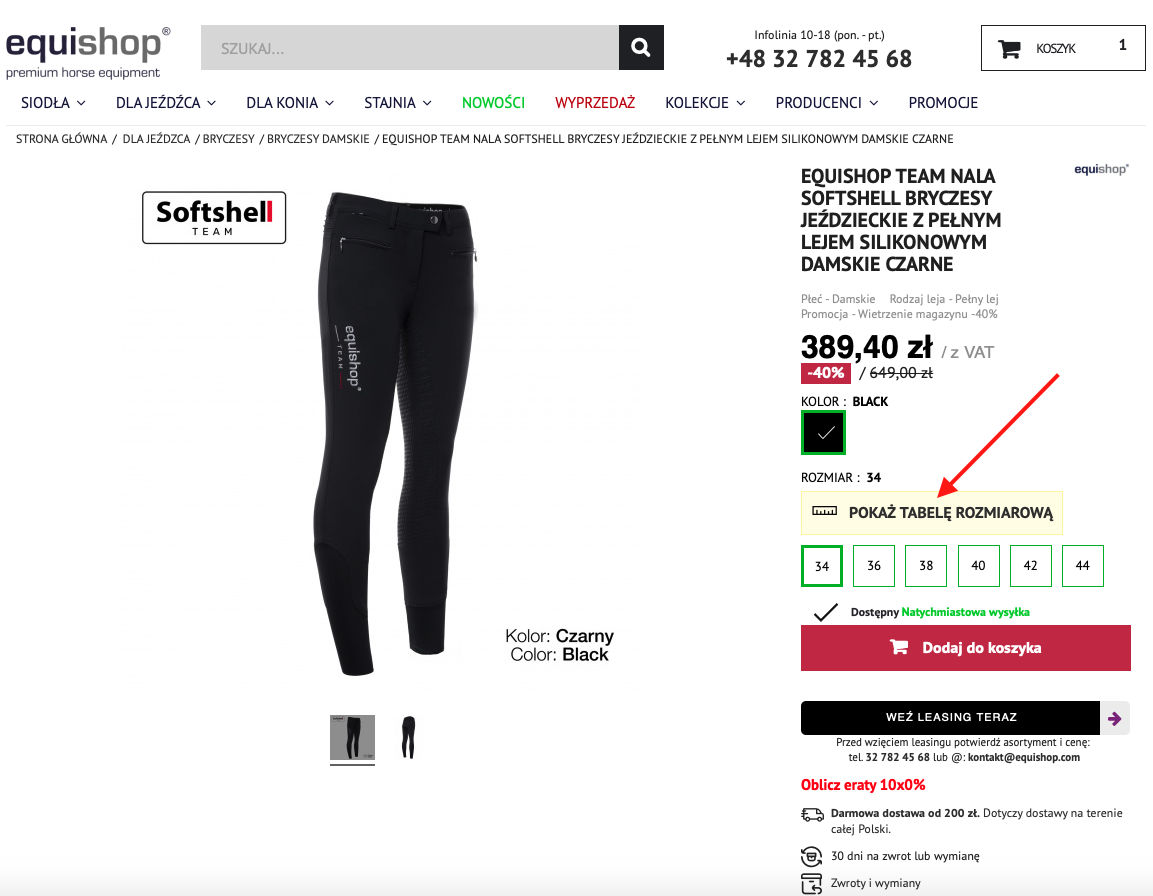Click the free delivery truck icon

[812, 814]
